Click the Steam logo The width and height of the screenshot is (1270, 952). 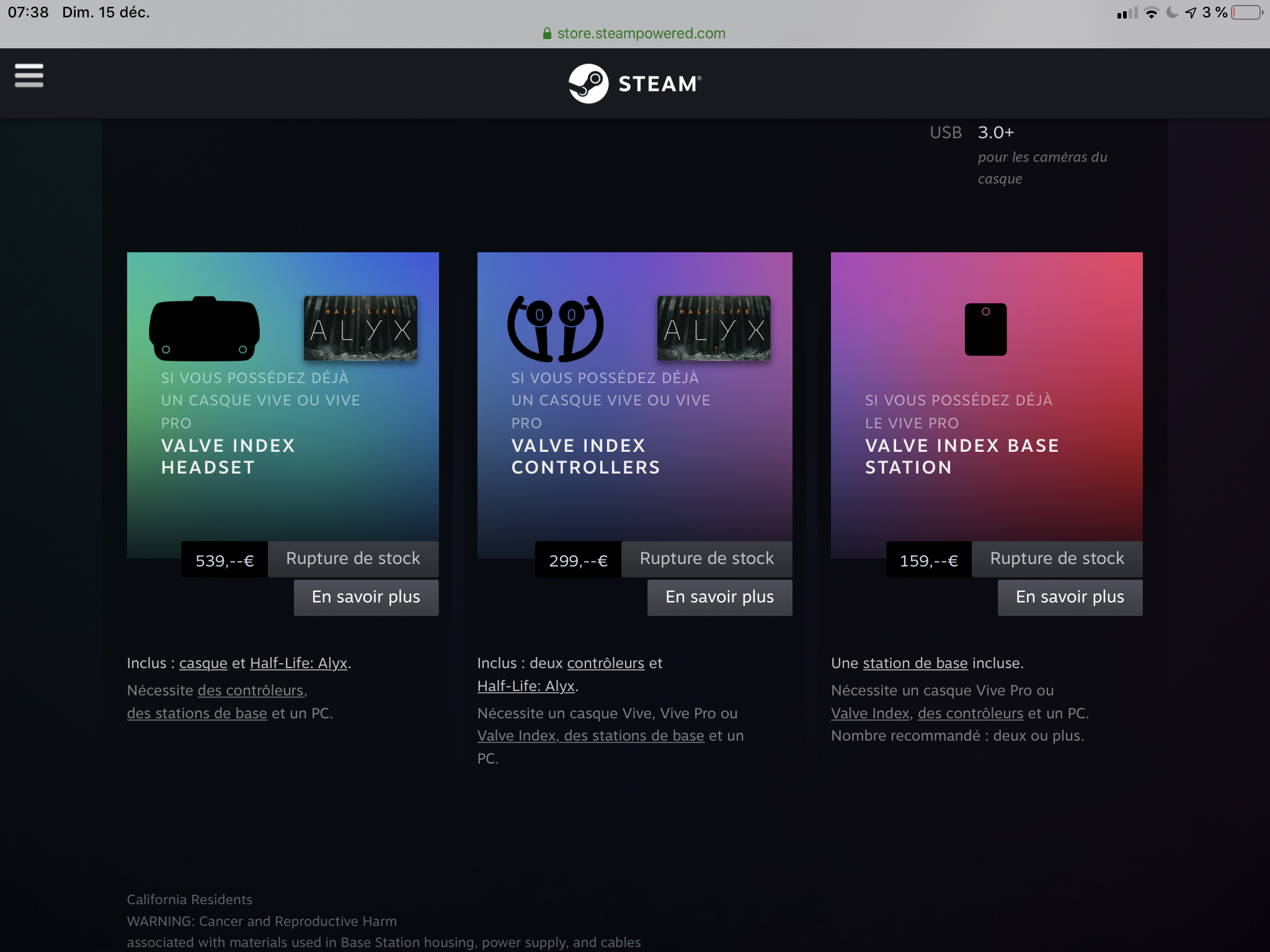[635, 84]
